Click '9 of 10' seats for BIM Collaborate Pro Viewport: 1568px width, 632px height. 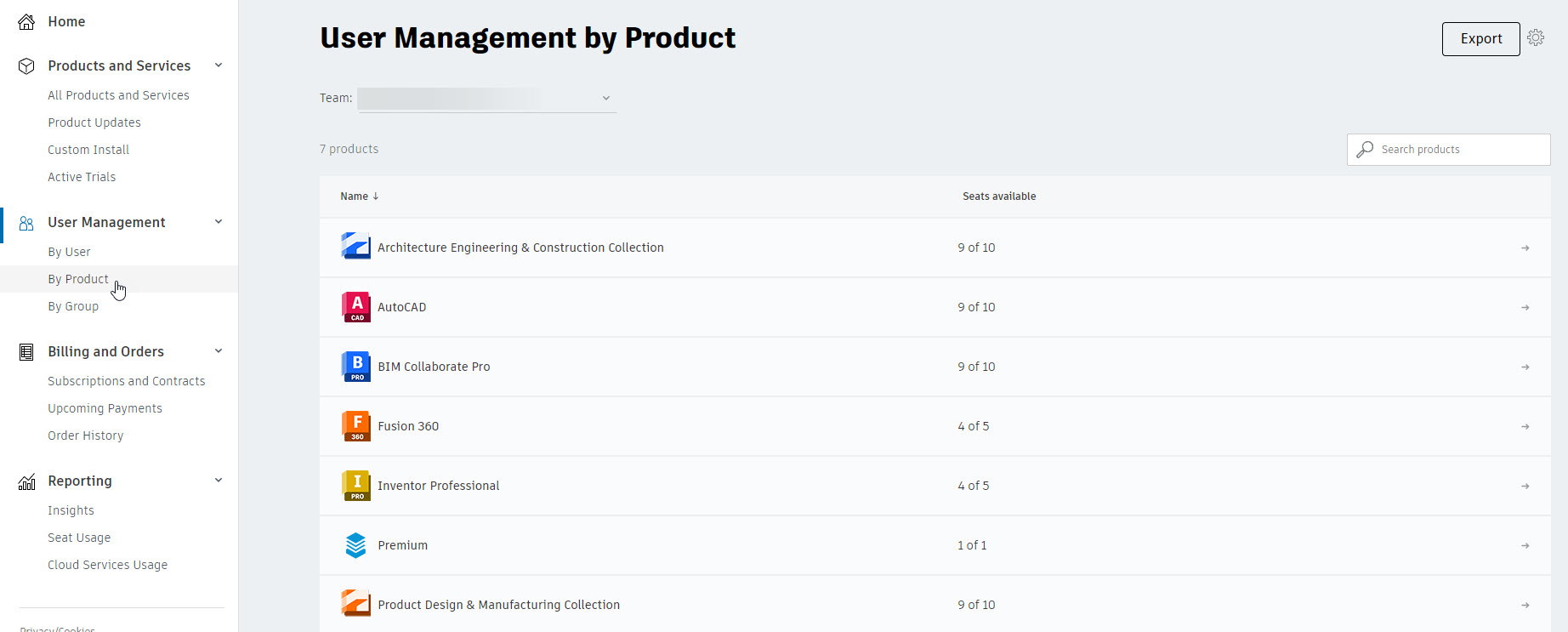click(x=976, y=367)
